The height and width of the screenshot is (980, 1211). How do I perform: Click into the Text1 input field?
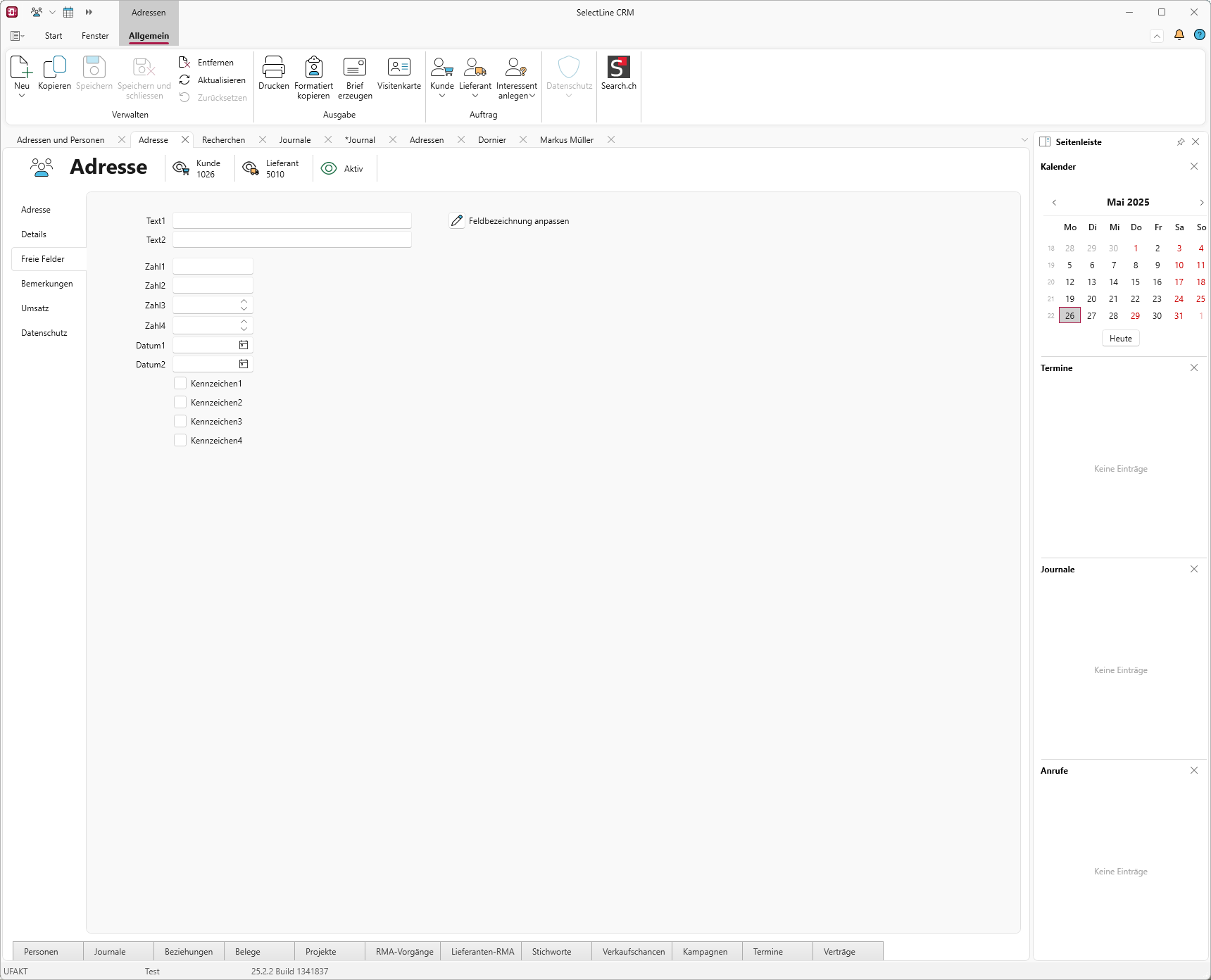point(291,221)
